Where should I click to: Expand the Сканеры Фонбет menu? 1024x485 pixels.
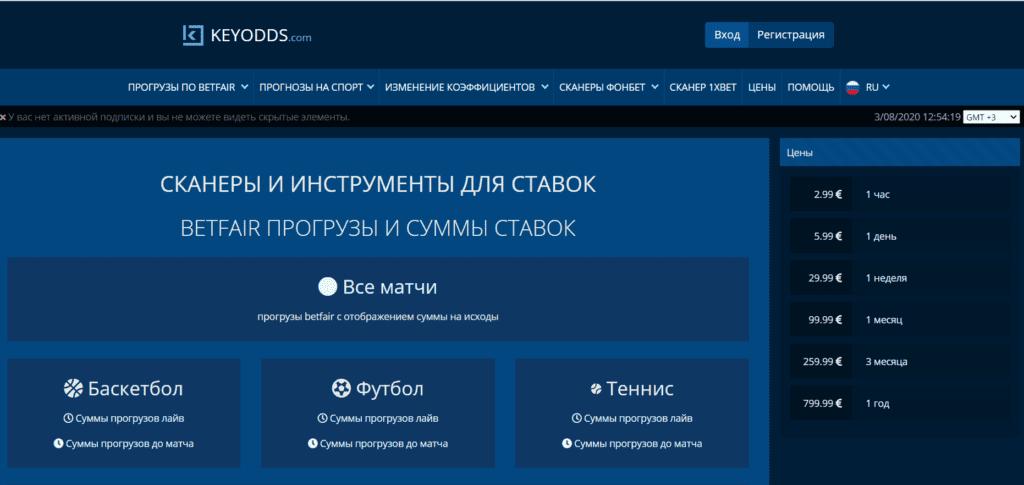(609, 87)
